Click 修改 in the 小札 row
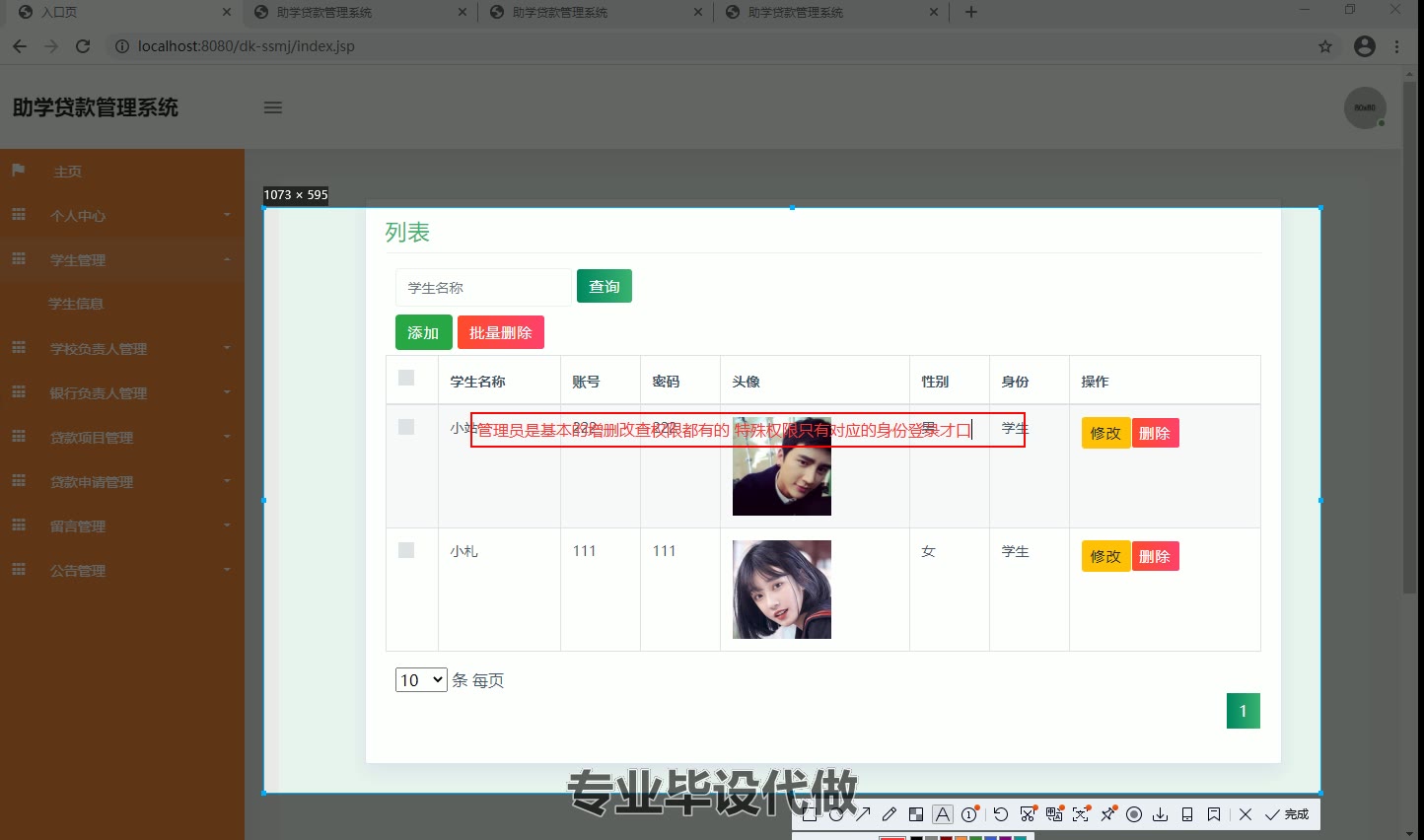The height and width of the screenshot is (840, 1424). tap(1105, 556)
